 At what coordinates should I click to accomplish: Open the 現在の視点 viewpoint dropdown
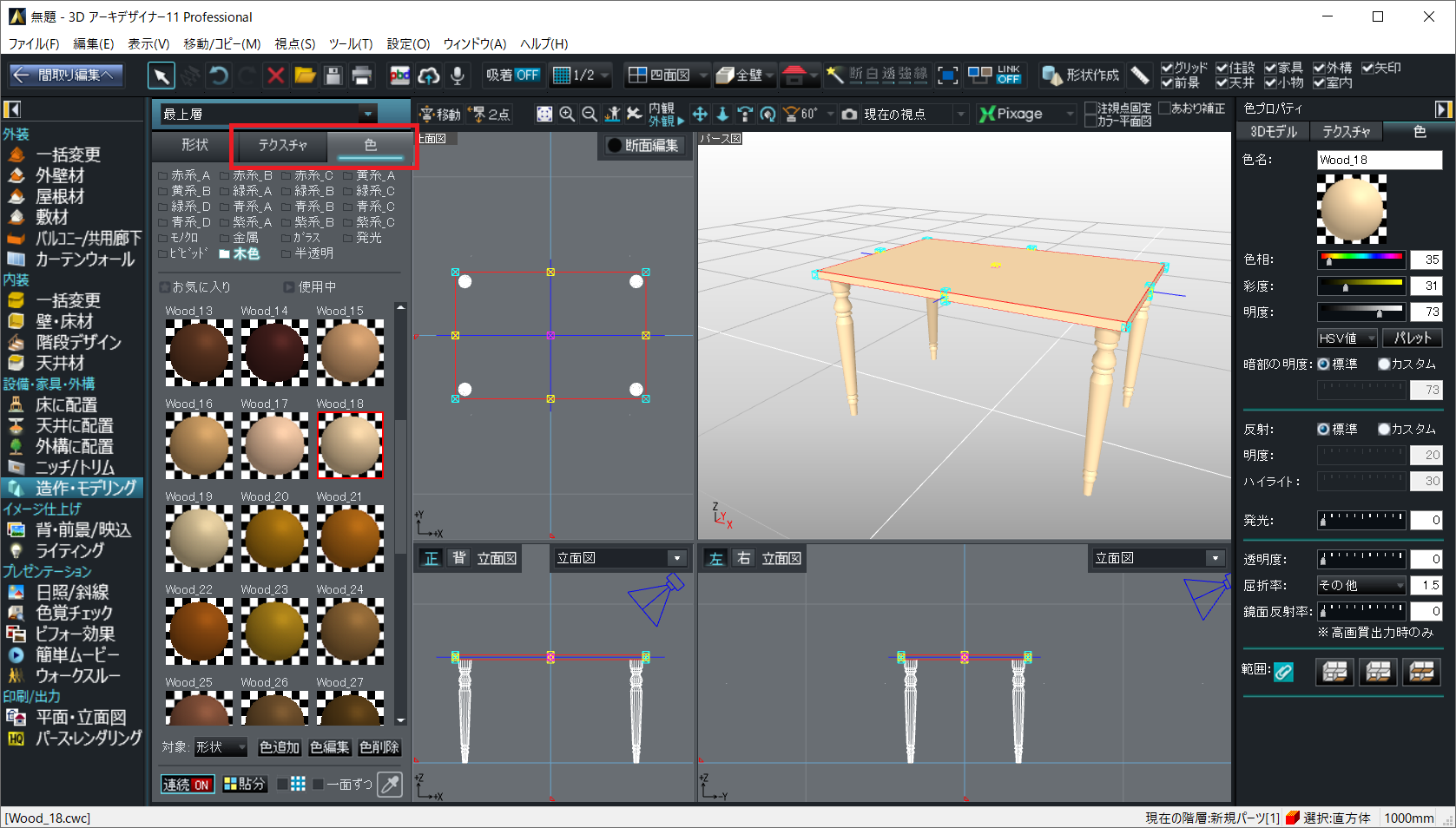tap(960, 114)
